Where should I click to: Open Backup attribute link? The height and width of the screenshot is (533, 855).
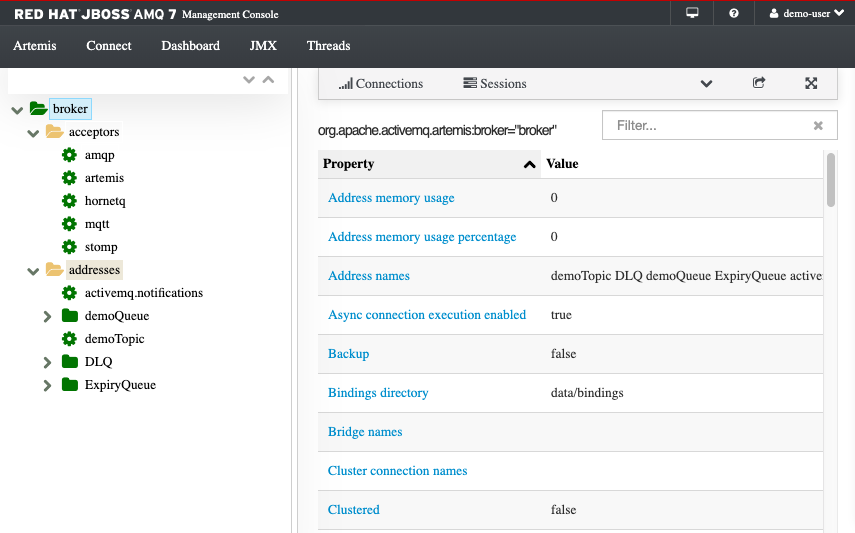348,354
